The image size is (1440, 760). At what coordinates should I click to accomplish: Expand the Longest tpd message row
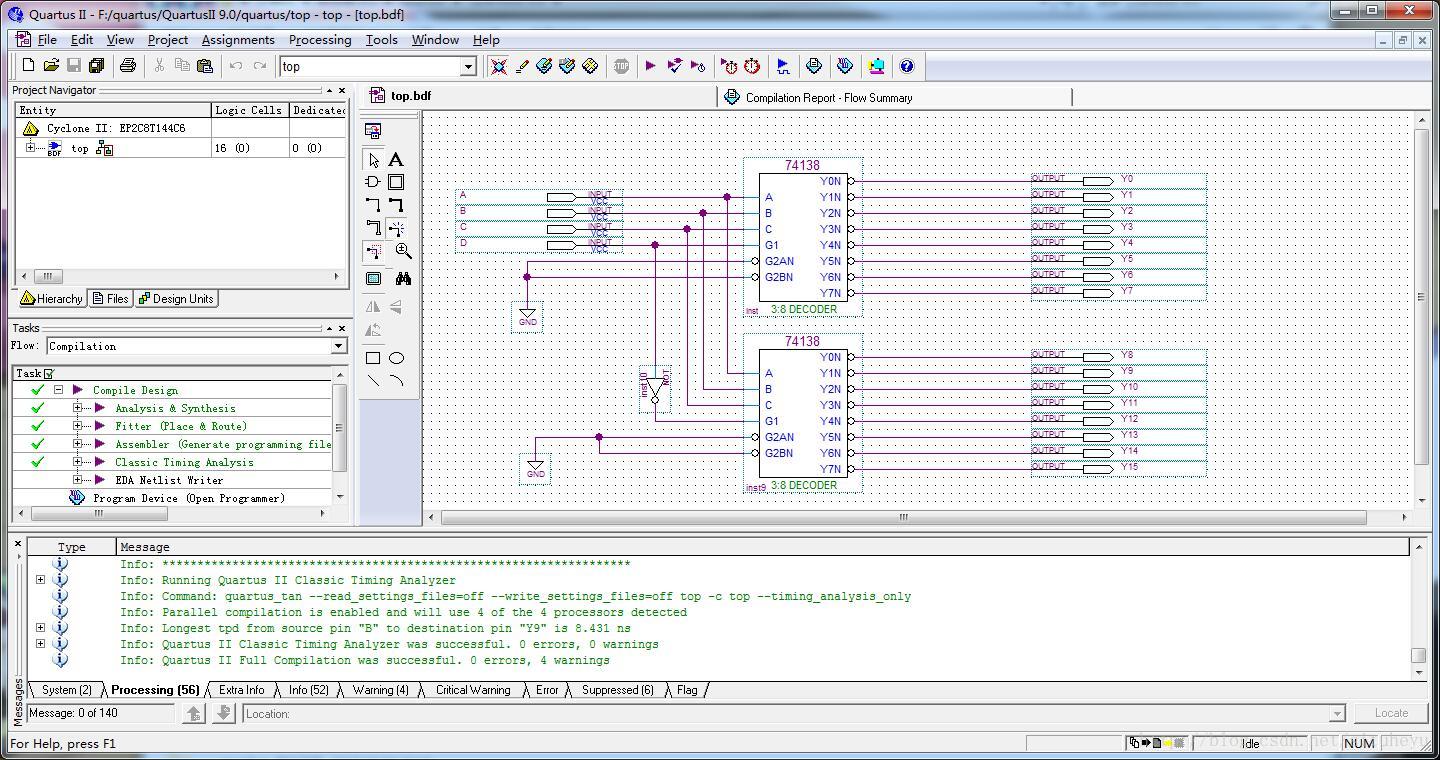click(40, 628)
